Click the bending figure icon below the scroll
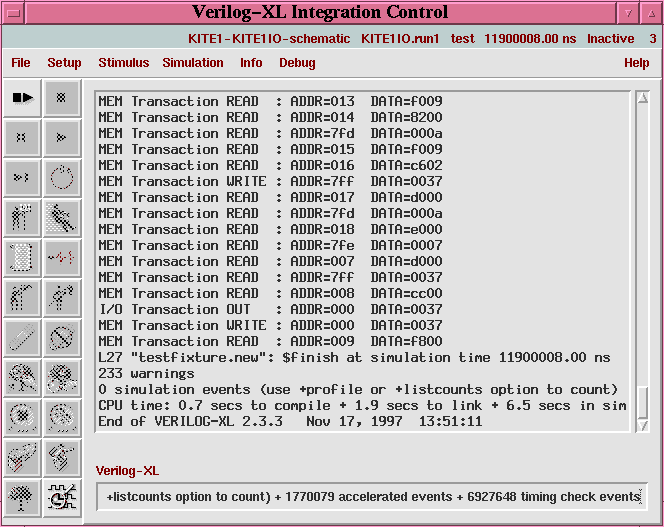This screenshot has width=664, height=527. click(x=22, y=297)
